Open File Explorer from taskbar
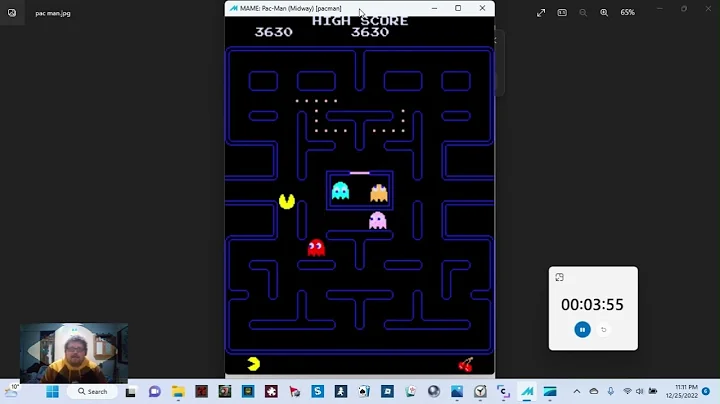This screenshot has height=404, width=720. pyautogui.click(x=178, y=392)
